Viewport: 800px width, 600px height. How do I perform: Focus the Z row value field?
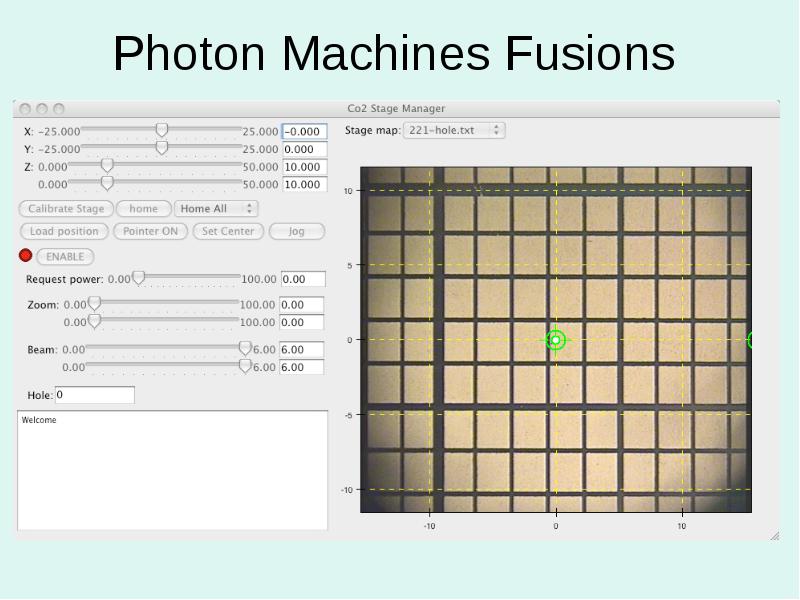point(304,167)
